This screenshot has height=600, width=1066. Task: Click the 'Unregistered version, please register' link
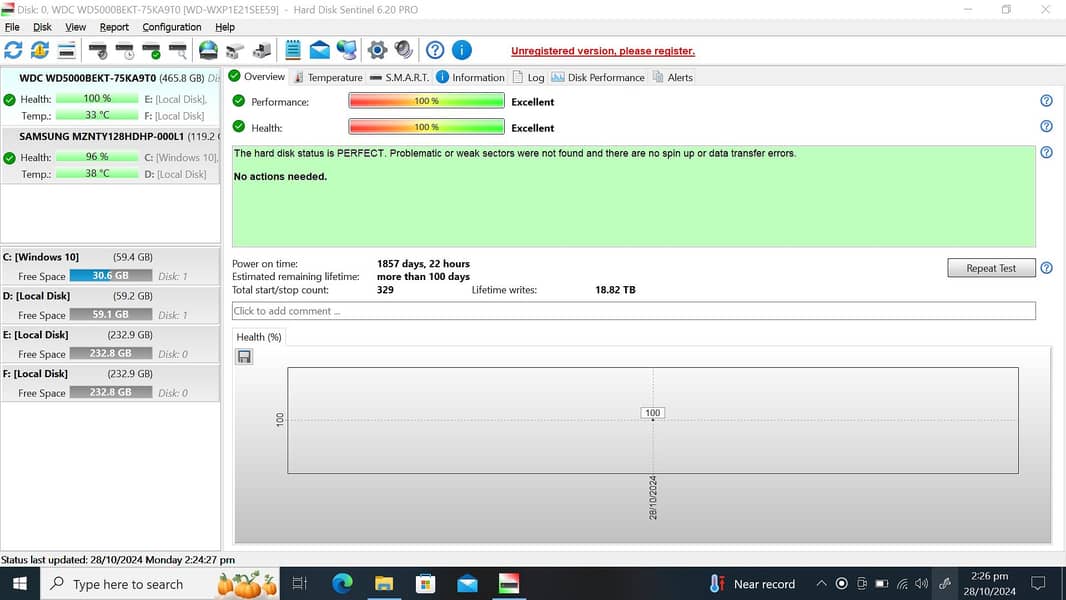602,51
